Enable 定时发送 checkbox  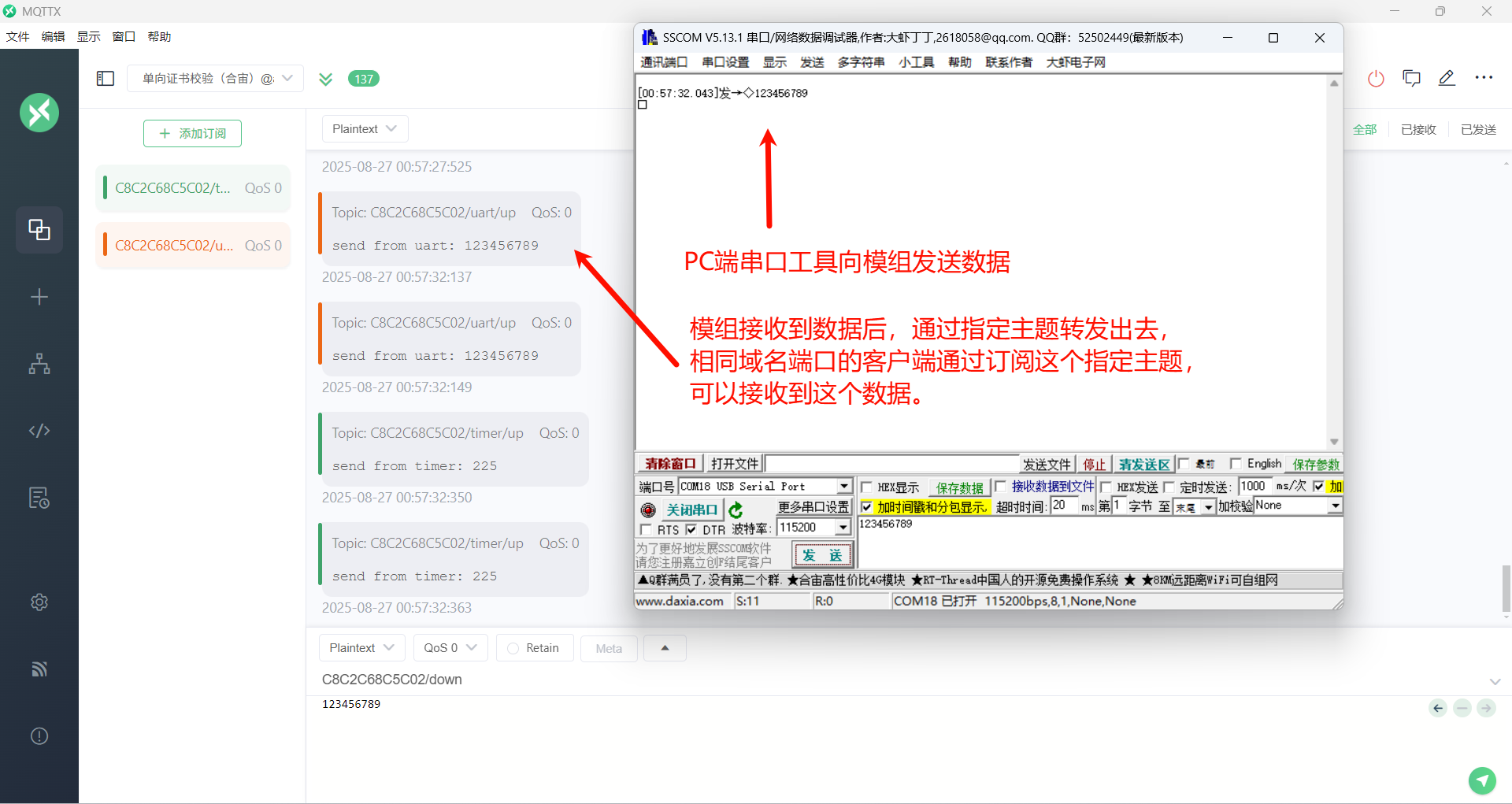click(x=1169, y=487)
